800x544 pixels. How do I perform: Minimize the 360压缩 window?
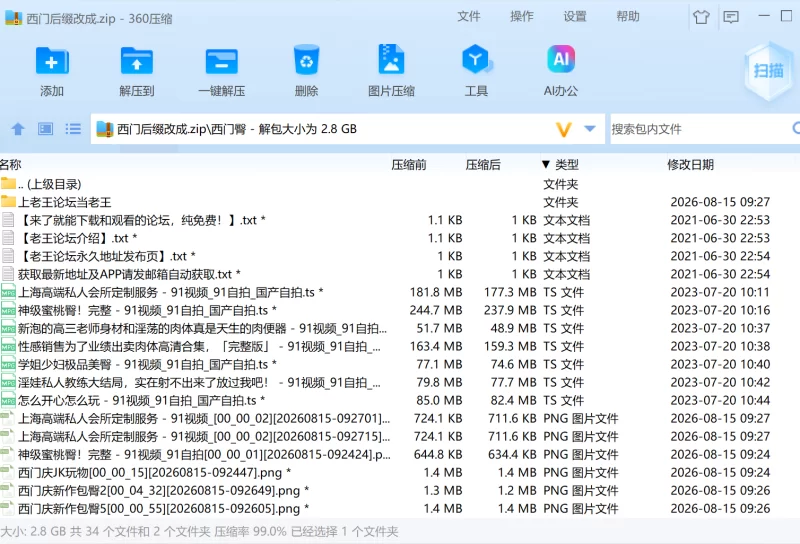click(x=764, y=16)
